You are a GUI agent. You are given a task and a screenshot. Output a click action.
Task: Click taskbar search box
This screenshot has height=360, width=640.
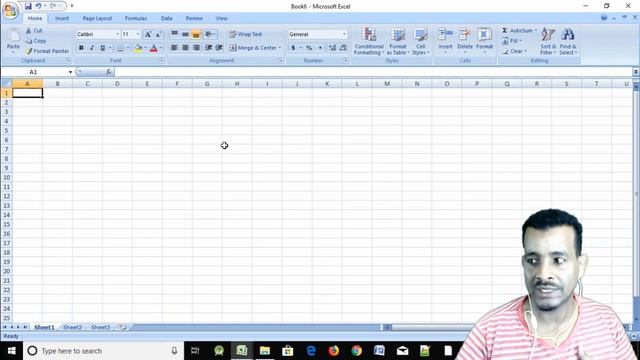click(103, 351)
